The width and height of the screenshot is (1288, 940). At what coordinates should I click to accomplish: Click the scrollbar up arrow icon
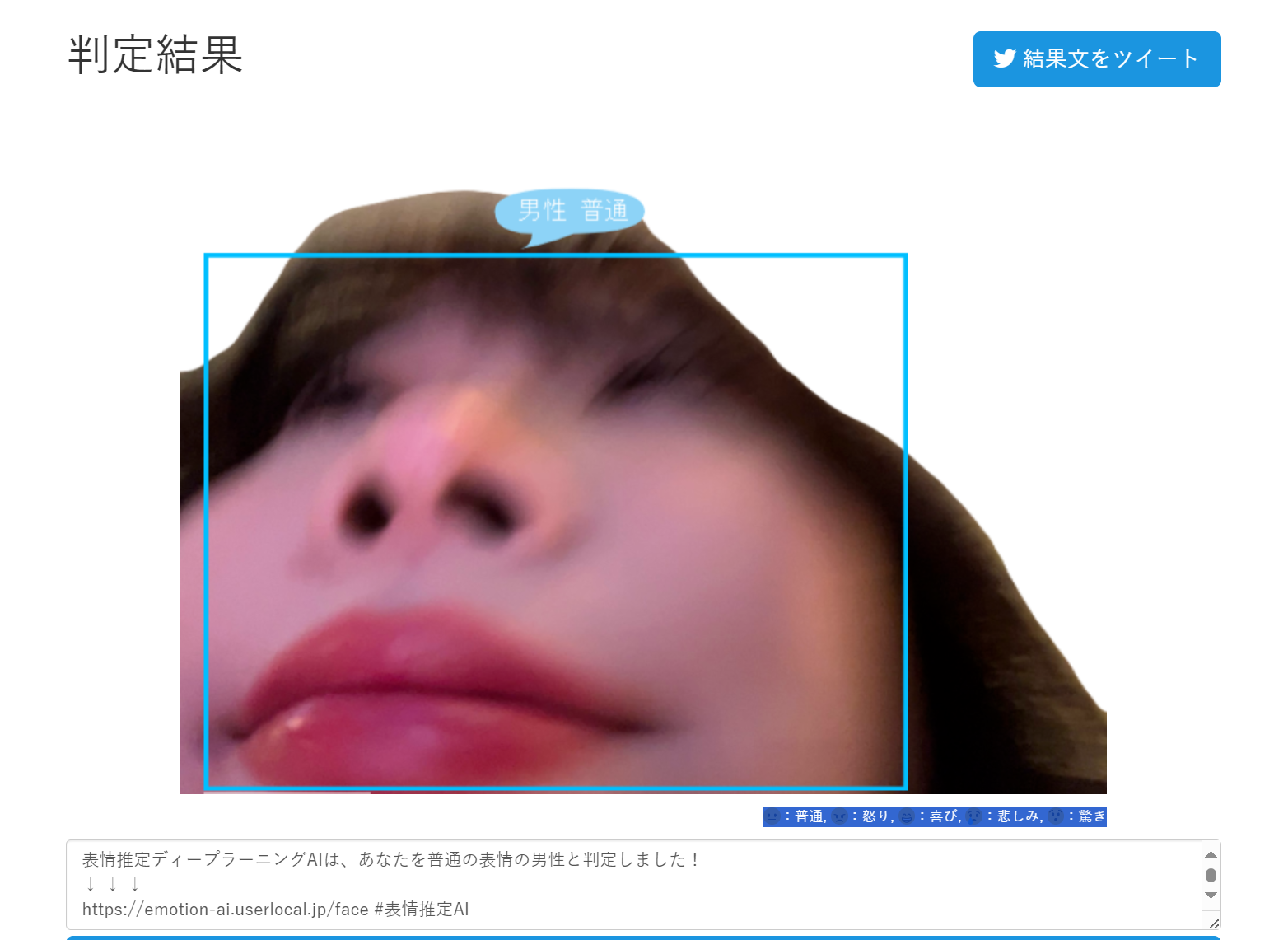1211,855
